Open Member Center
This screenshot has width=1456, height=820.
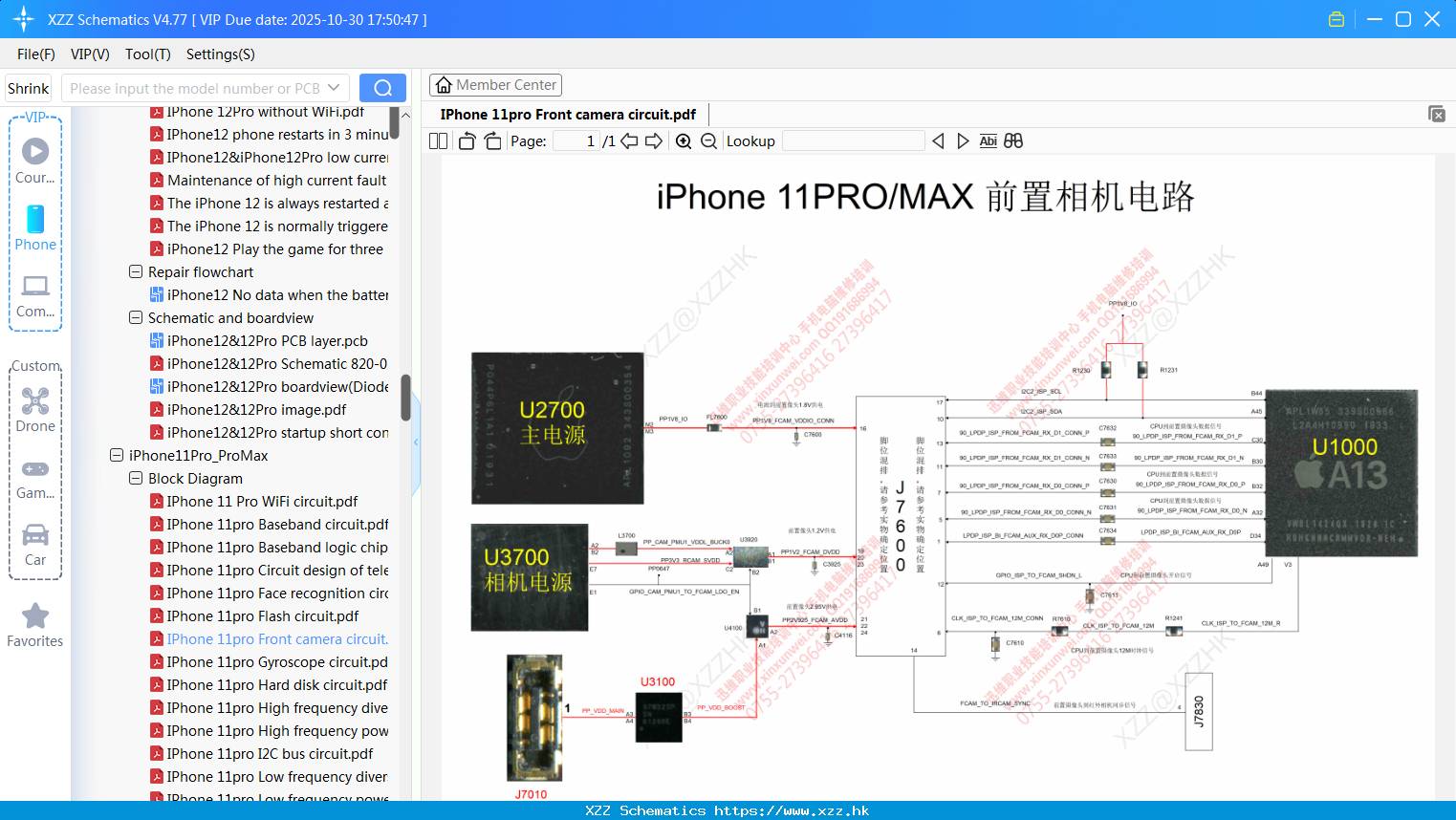point(495,85)
